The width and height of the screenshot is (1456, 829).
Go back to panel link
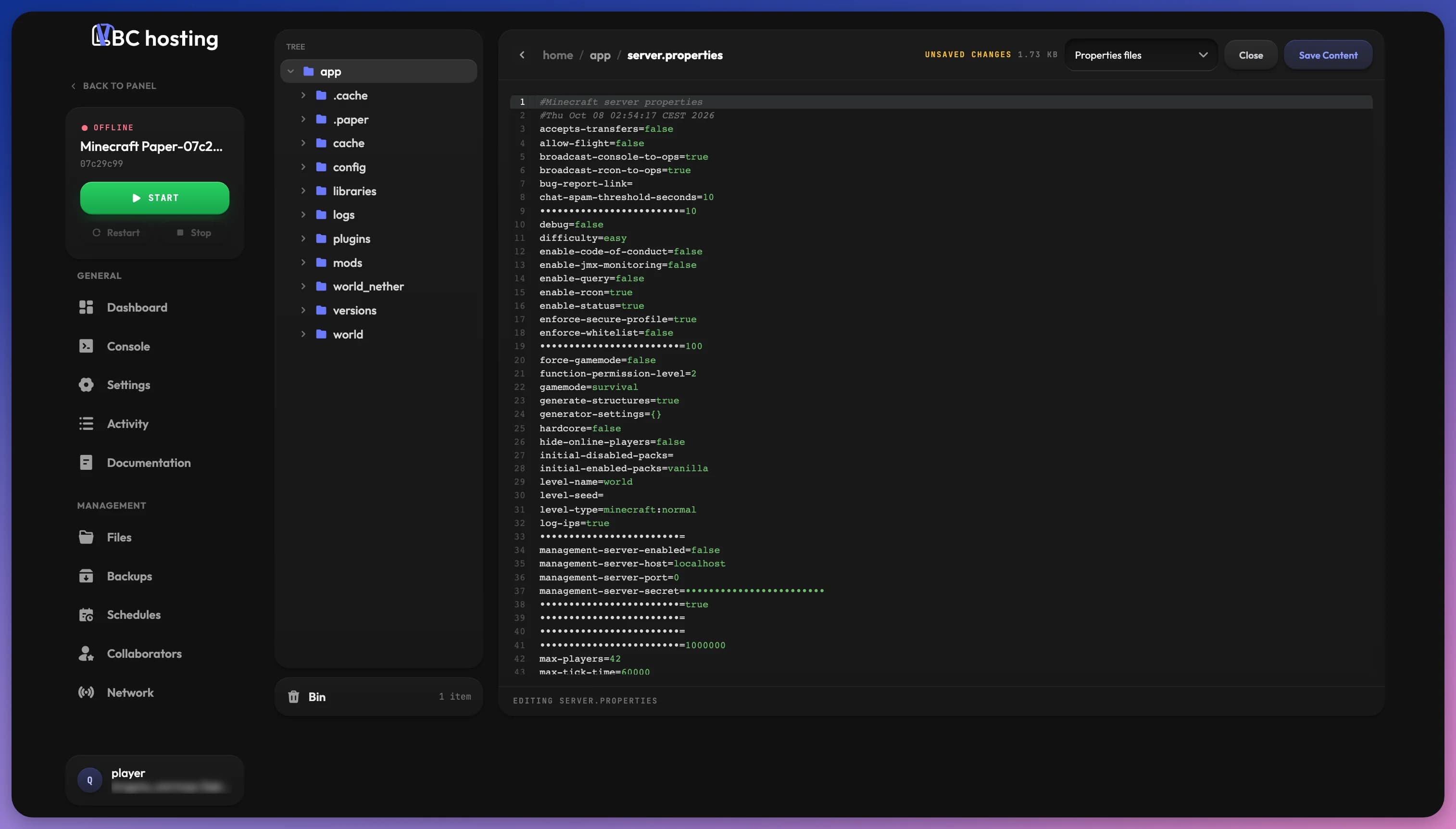[113, 86]
